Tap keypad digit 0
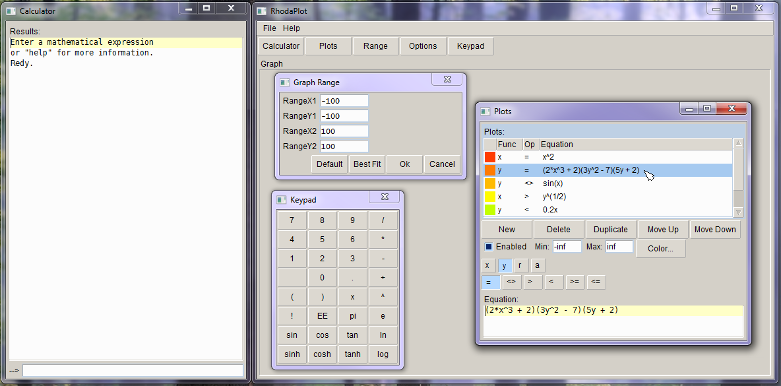The height and width of the screenshot is (386, 781). pyautogui.click(x=322, y=277)
